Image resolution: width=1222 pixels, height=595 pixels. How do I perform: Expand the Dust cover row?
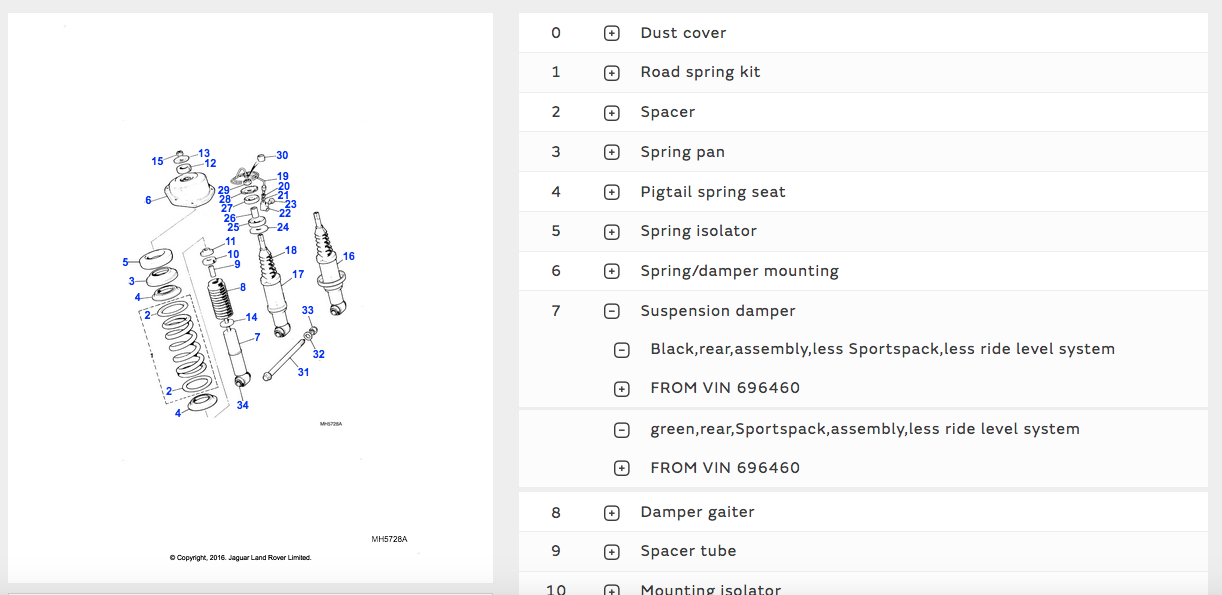pos(612,33)
